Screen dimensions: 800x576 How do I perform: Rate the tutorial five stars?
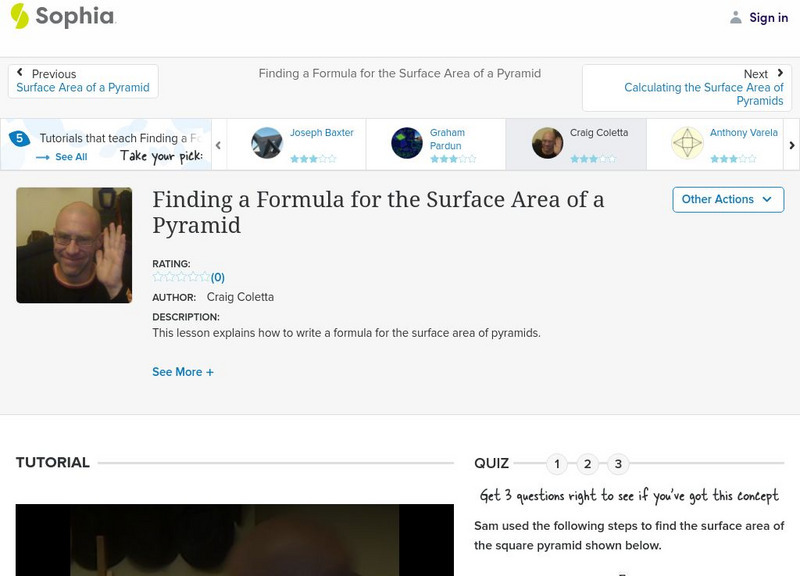click(203, 277)
